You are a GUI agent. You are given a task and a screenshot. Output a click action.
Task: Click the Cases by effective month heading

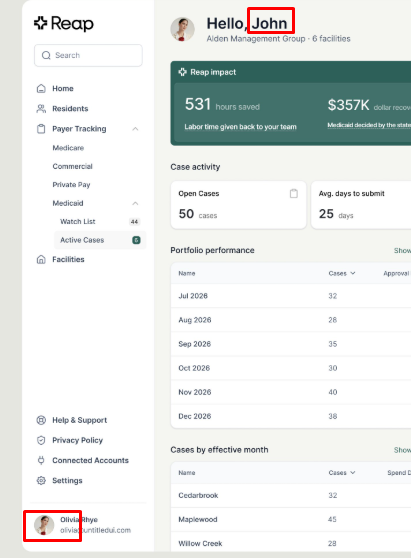click(x=219, y=450)
